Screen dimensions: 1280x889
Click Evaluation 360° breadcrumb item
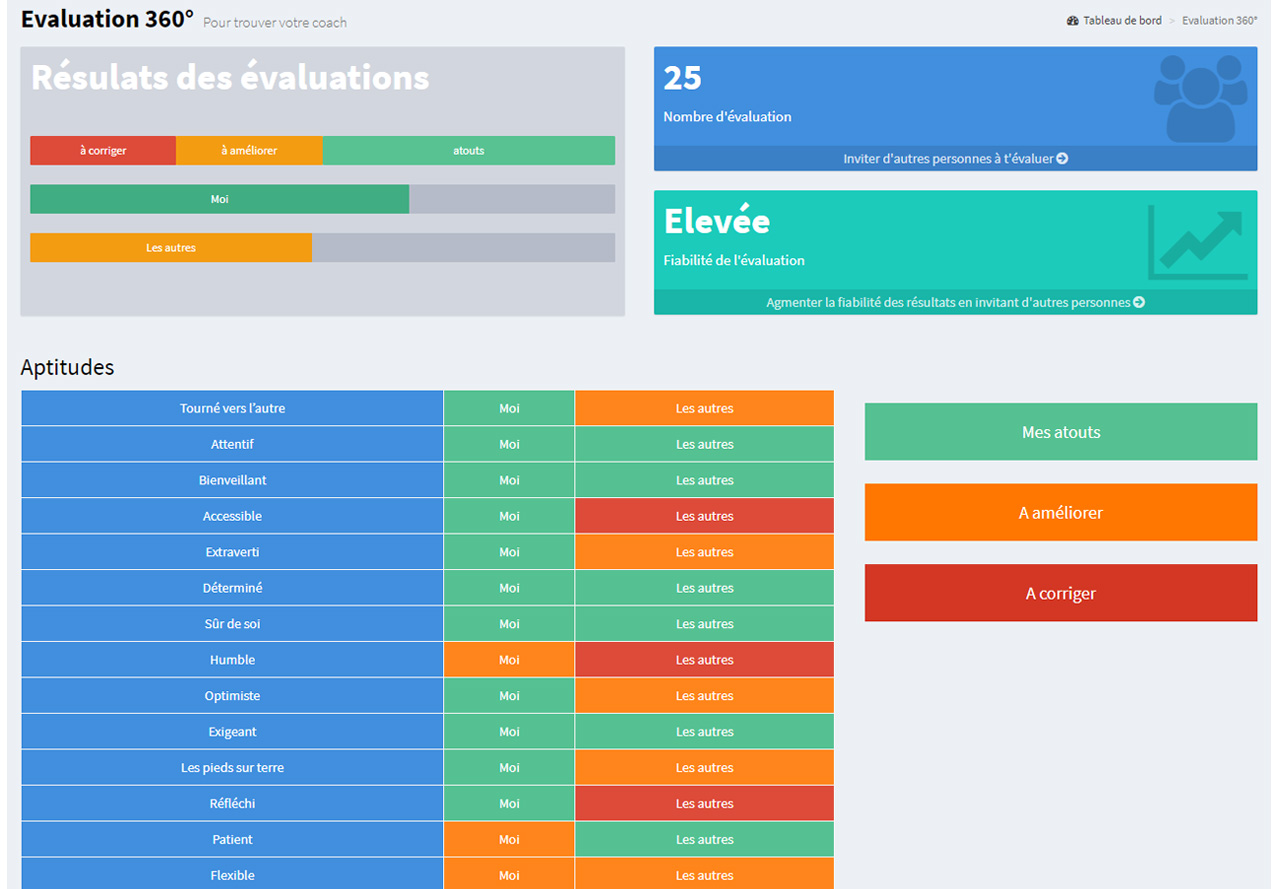point(1220,21)
